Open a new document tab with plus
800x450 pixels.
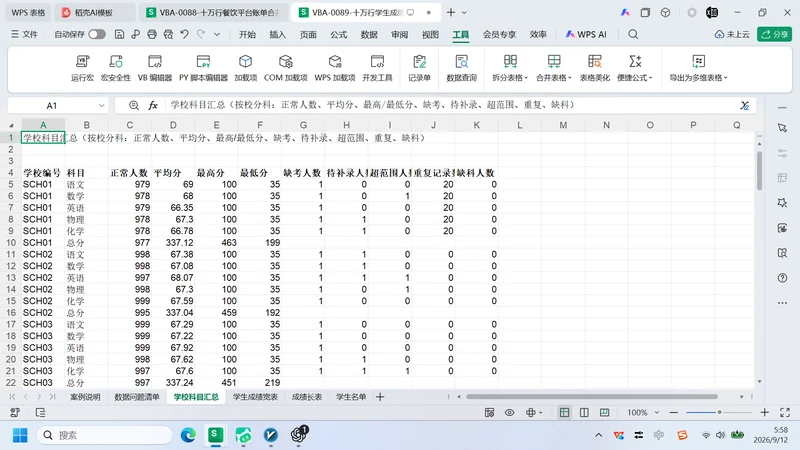point(451,12)
